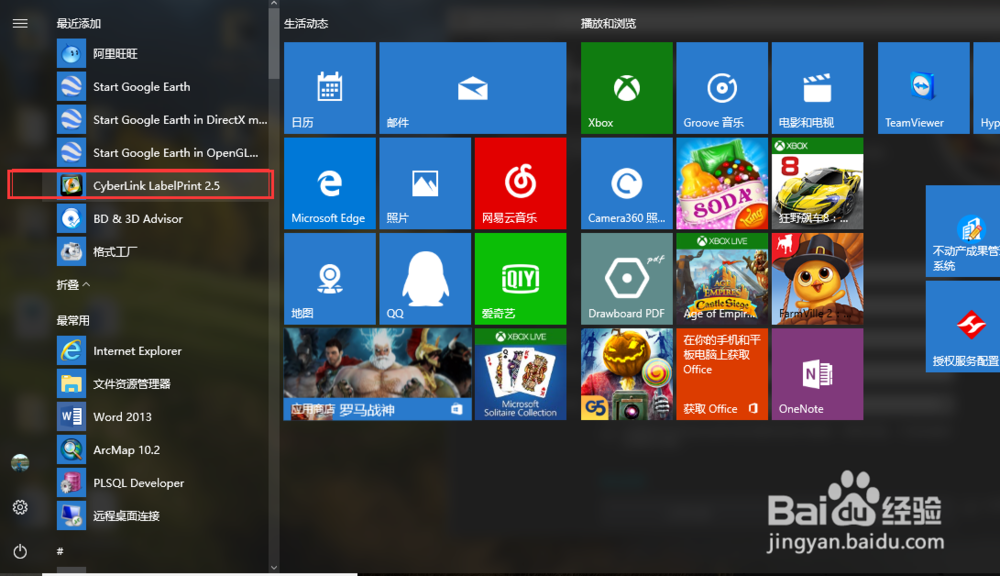This screenshot has width=1000, height=576.
Task: Open Start Google Earth in DirectX mode
Action: pos(161,119)
